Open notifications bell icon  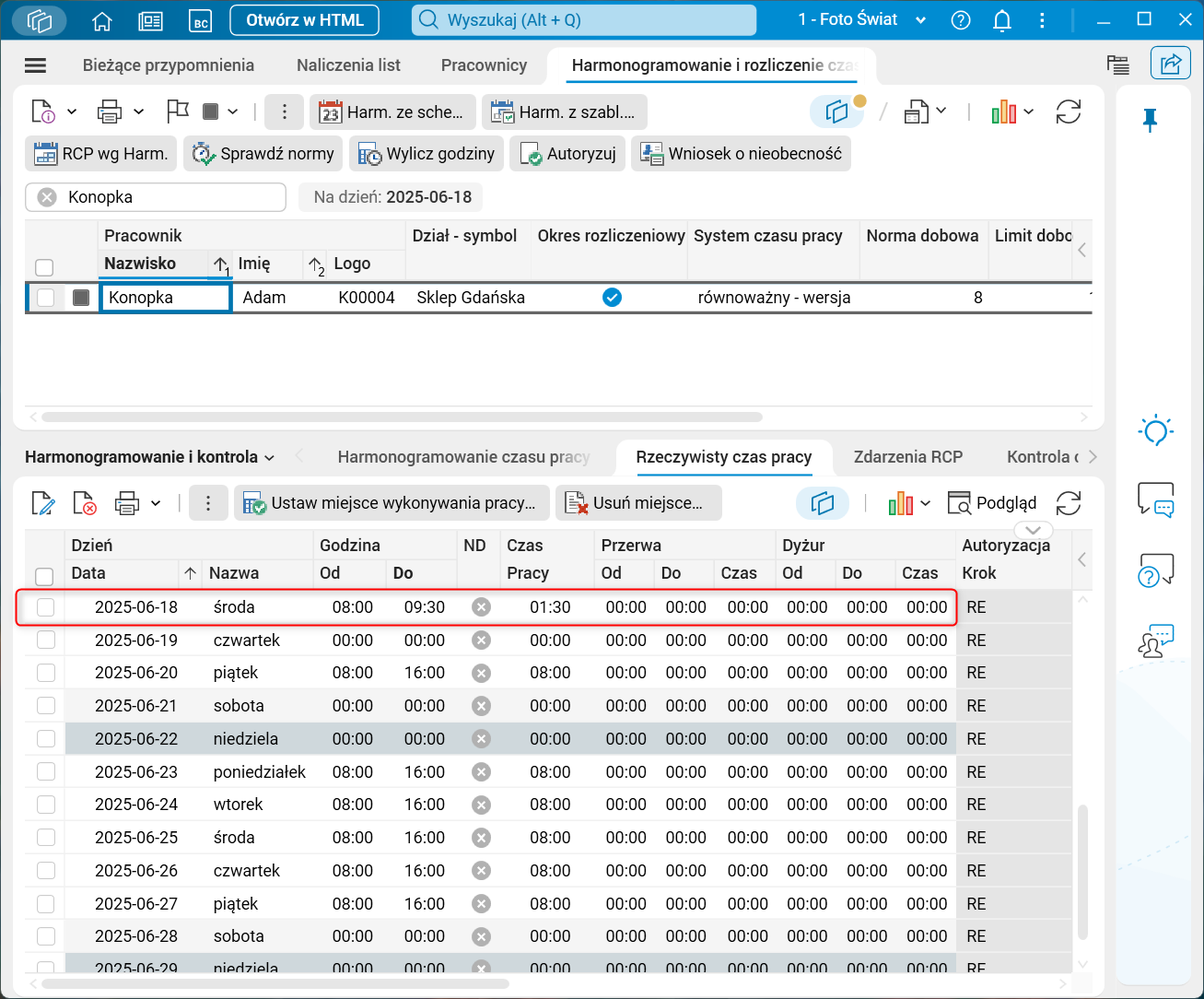[x=1002, y=20]
